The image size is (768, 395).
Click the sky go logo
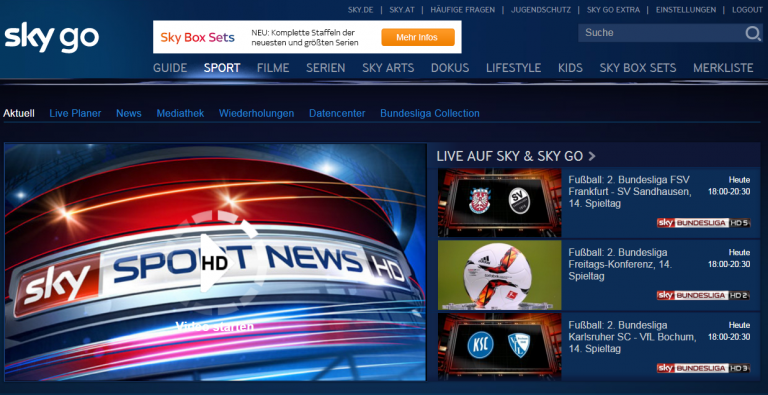51,37
